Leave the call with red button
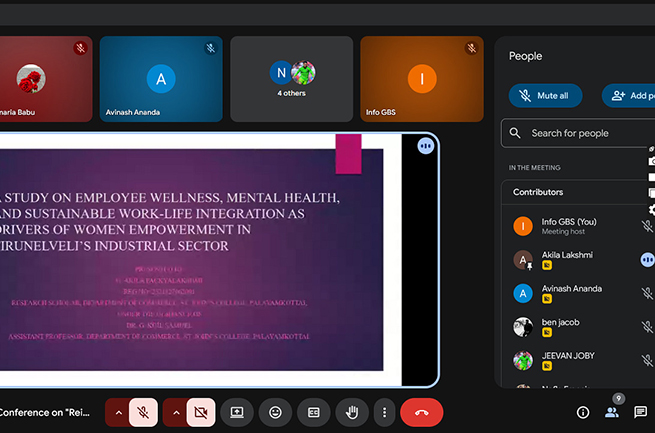The image size is (655, 433). point(421,412)
